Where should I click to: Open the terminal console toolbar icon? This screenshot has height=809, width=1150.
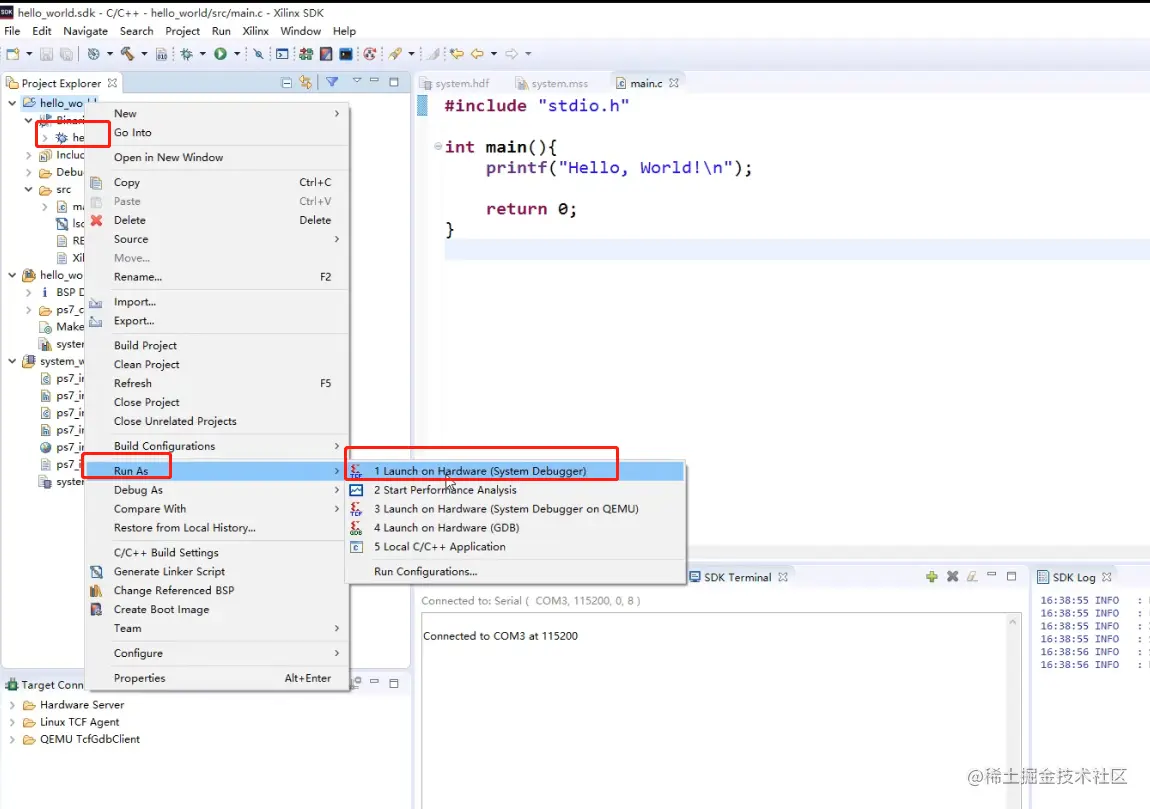[x=282, y=54]
